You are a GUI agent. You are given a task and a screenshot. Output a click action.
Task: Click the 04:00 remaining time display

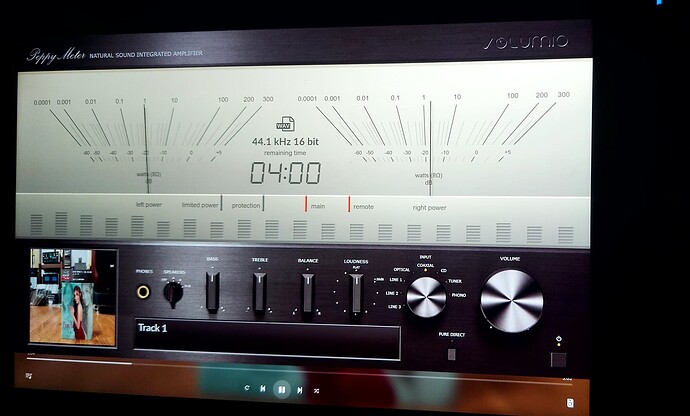coord(286,173)
